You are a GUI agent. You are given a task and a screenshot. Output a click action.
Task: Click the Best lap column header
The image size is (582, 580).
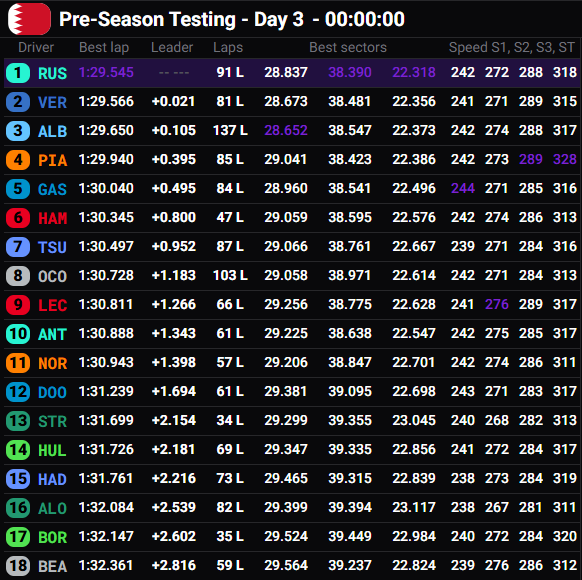[104, 47]
